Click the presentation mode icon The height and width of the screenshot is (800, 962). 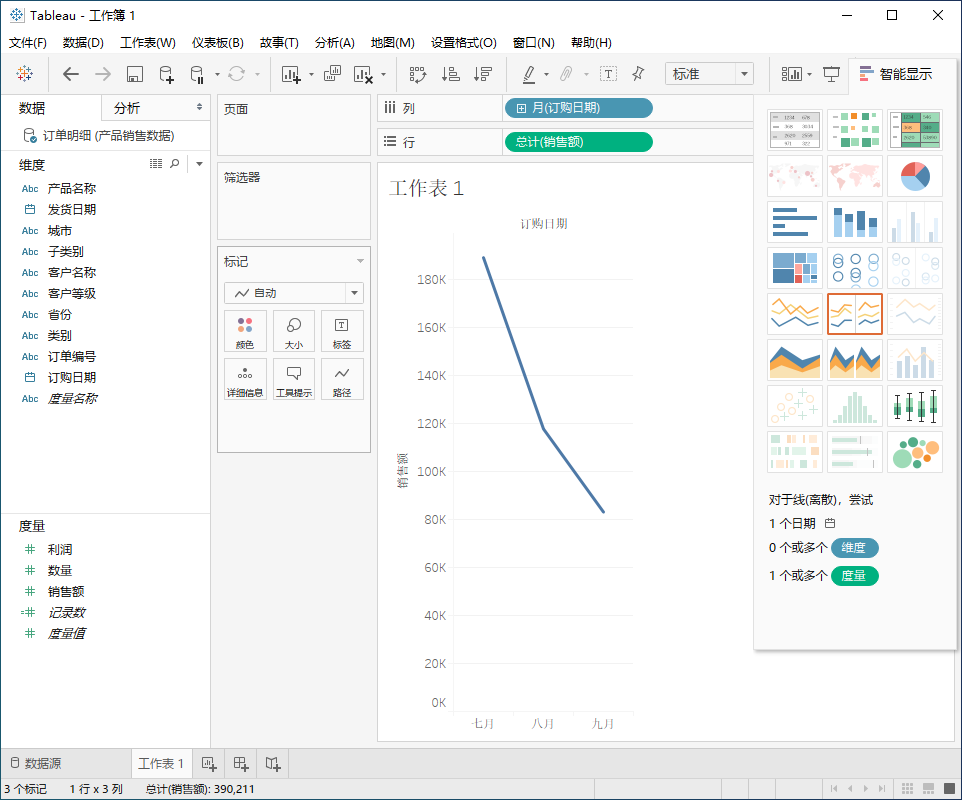click(x=831, y=74)
